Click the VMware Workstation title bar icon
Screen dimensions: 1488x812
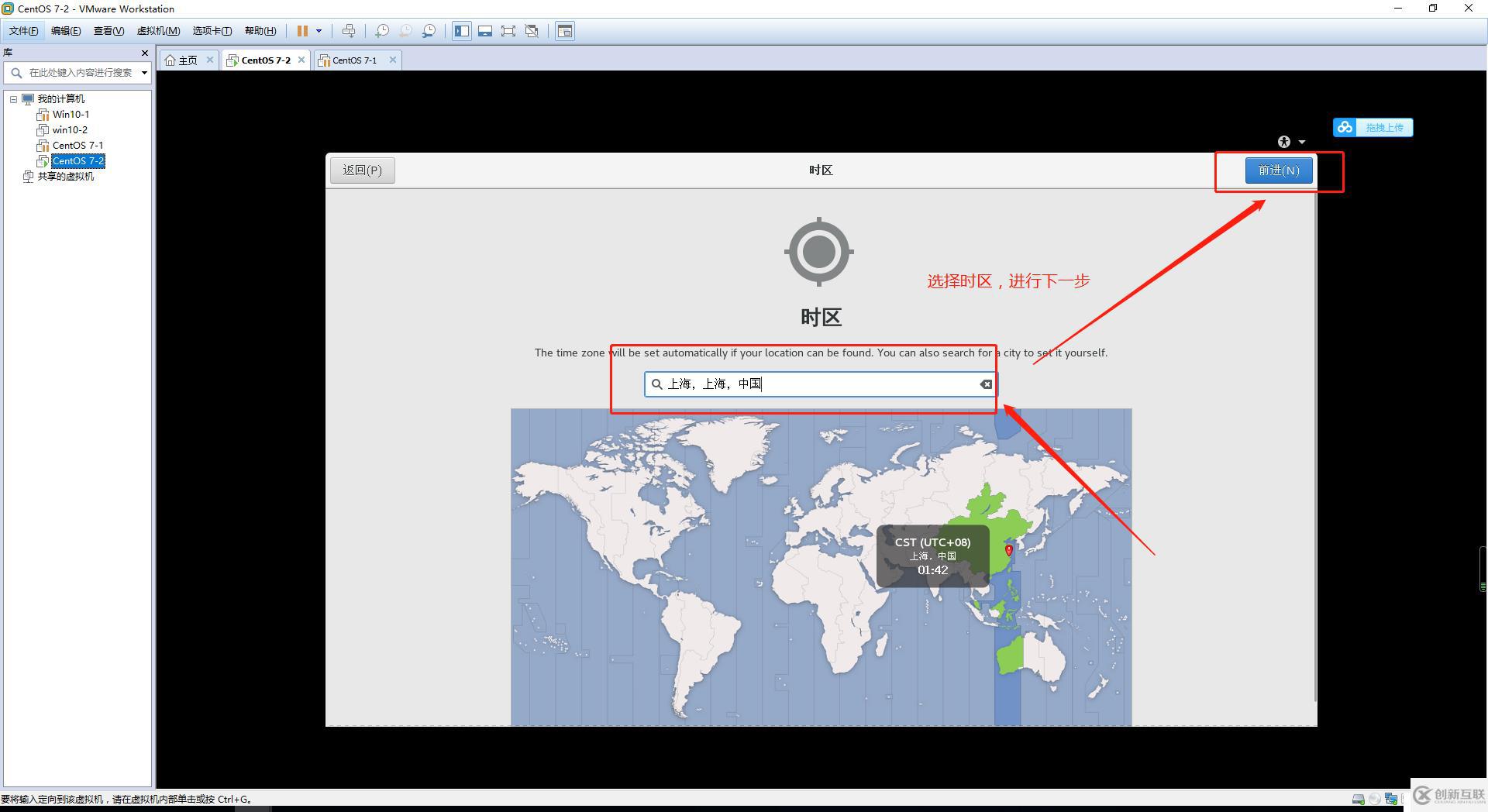(x=8, y=9)
